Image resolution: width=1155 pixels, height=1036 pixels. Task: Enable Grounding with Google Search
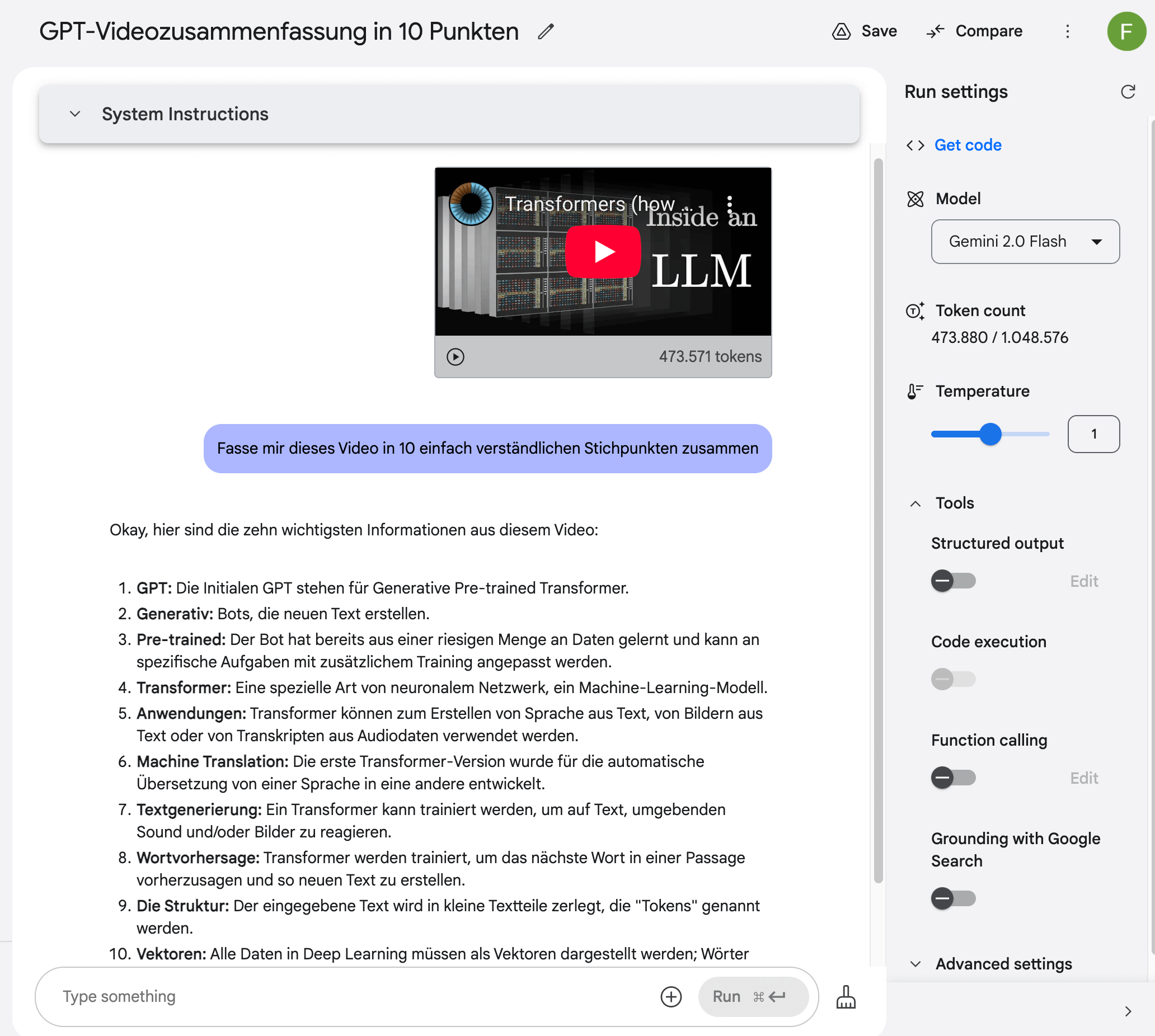point(953,898)
